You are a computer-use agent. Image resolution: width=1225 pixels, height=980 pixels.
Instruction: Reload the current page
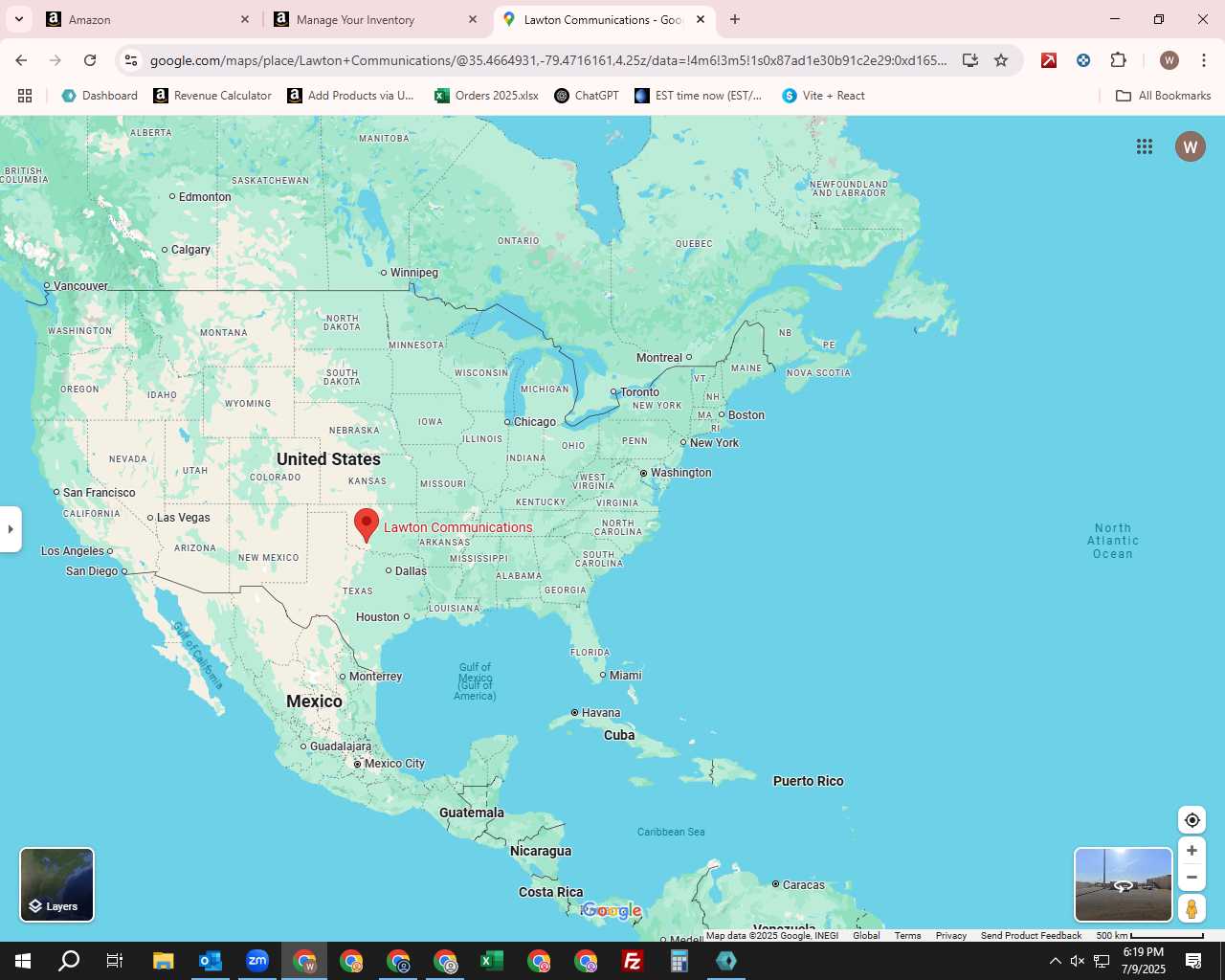click(90, 60)
